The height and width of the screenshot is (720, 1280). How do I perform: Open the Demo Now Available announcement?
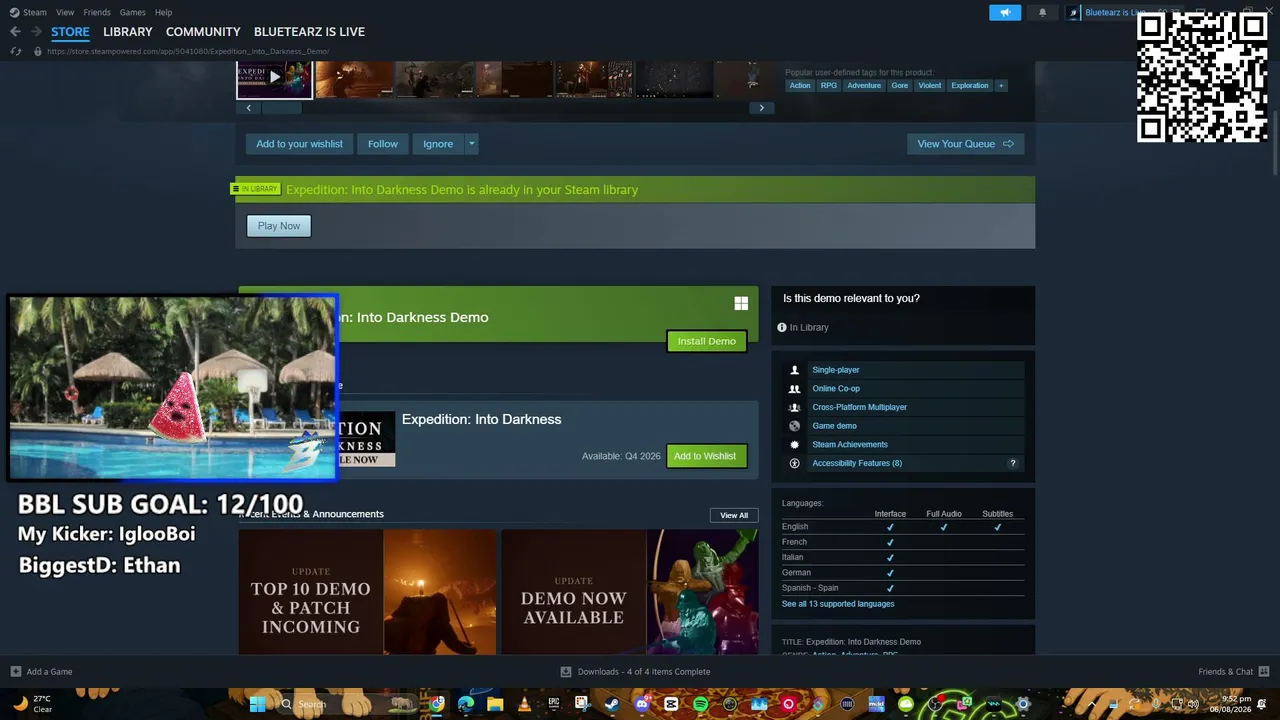(x=630, y=592)
